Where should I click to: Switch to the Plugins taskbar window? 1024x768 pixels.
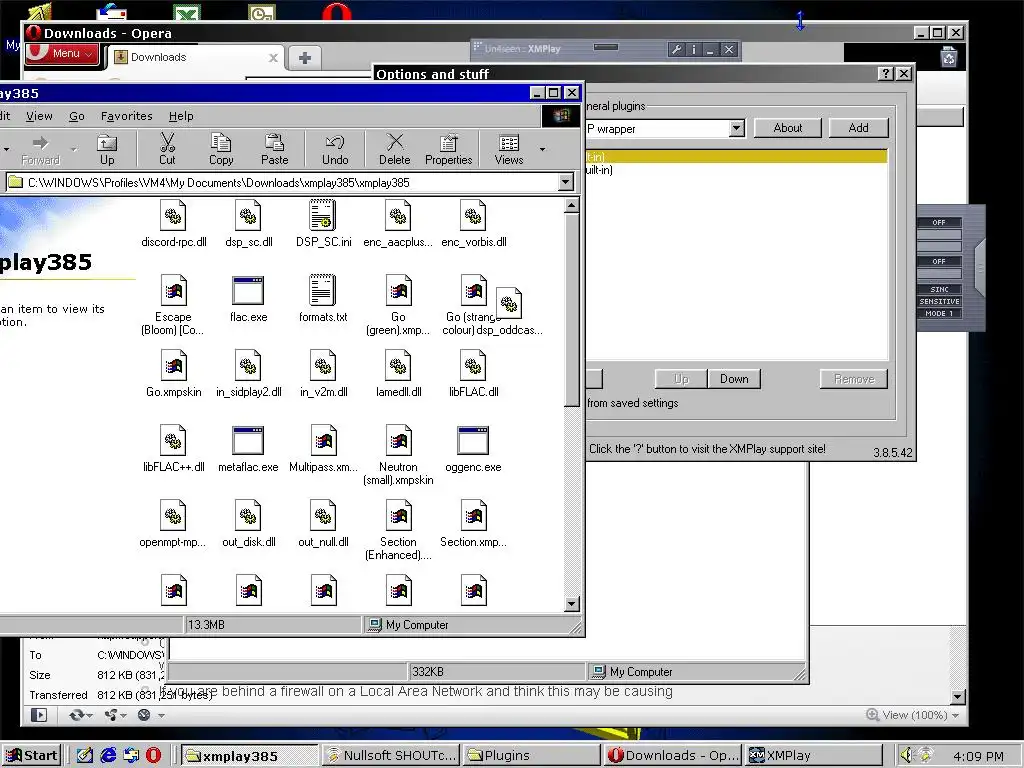point(531,755)
